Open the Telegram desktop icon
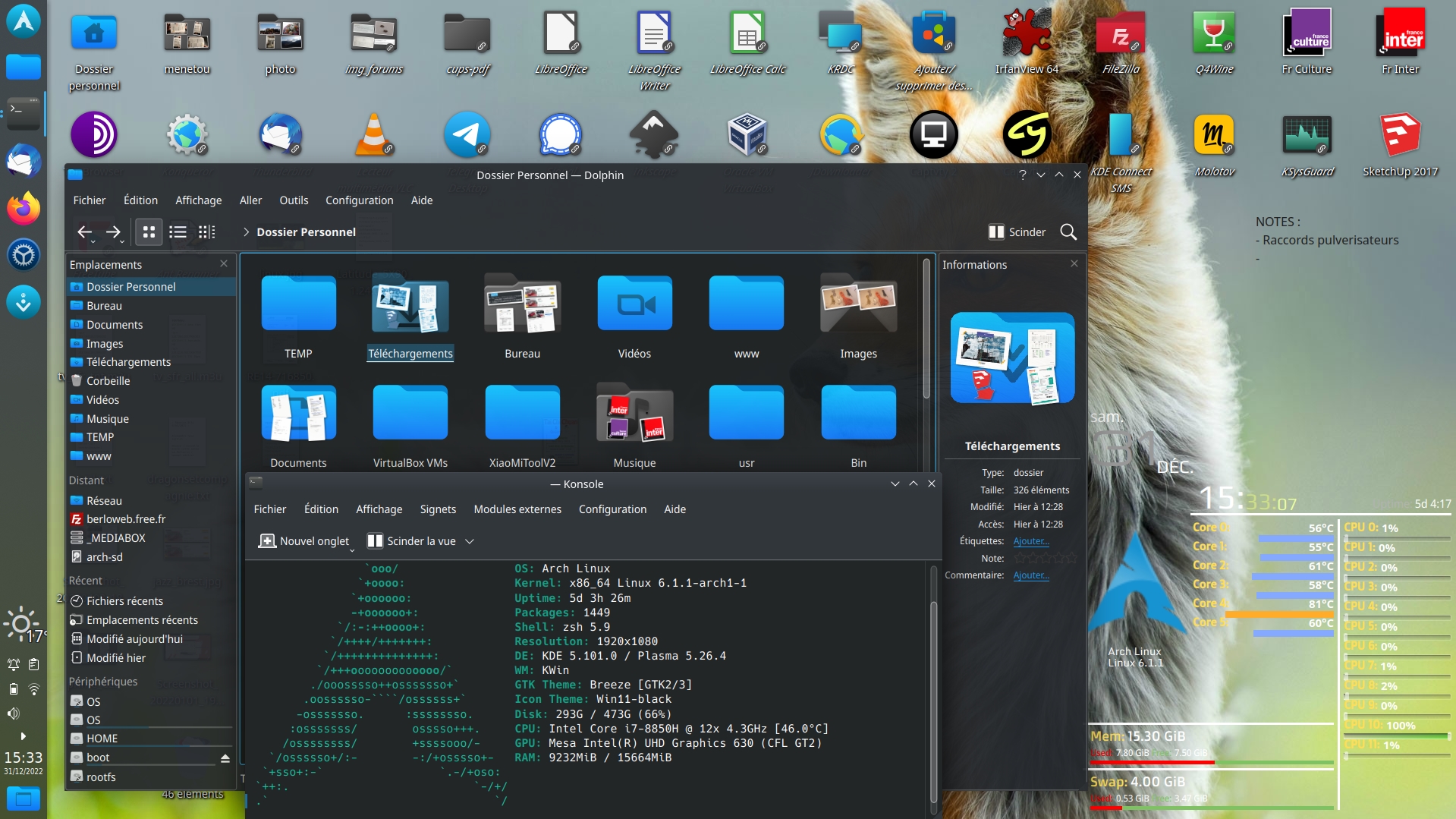 467,135
